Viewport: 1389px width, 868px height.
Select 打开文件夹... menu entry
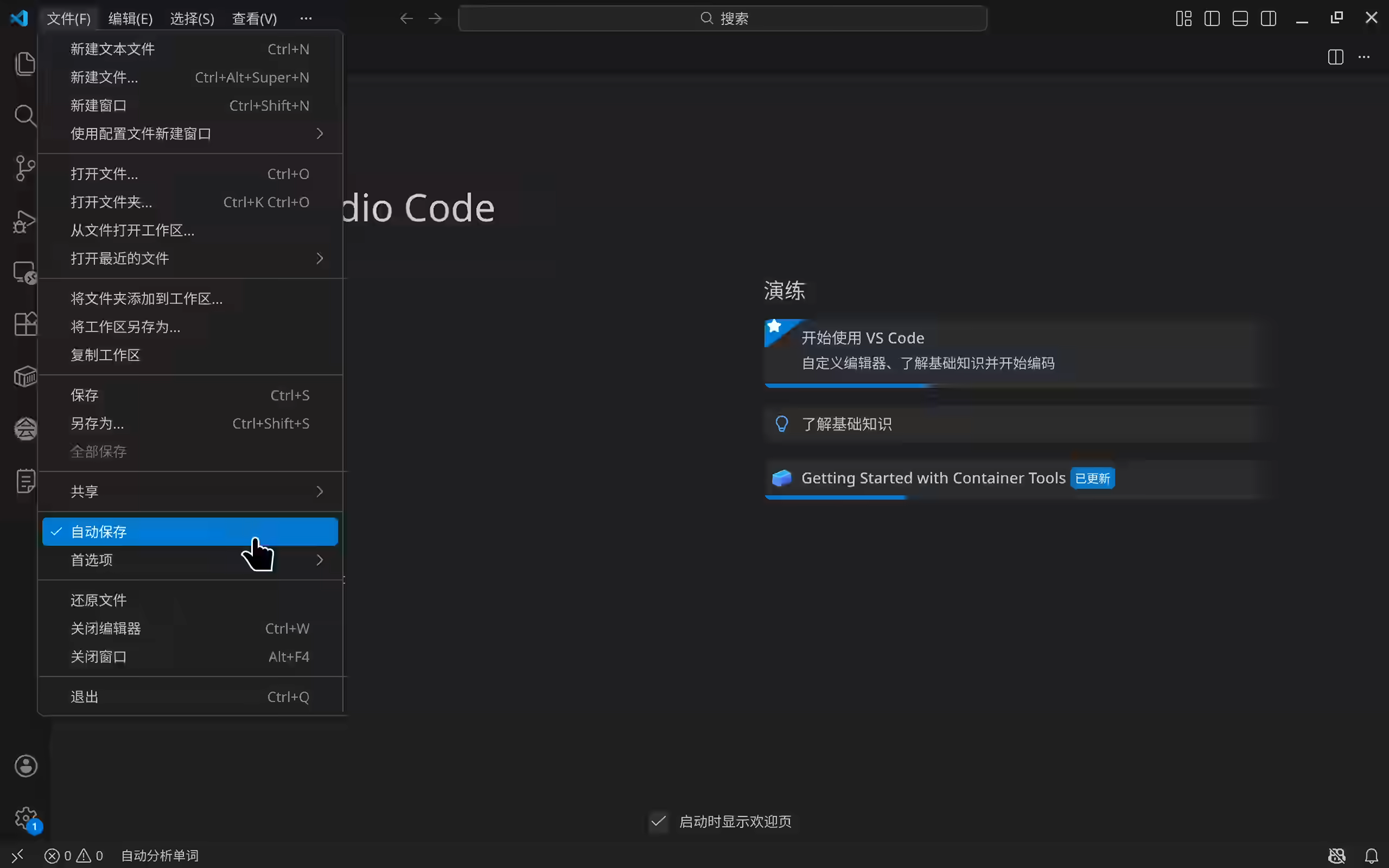111,202
